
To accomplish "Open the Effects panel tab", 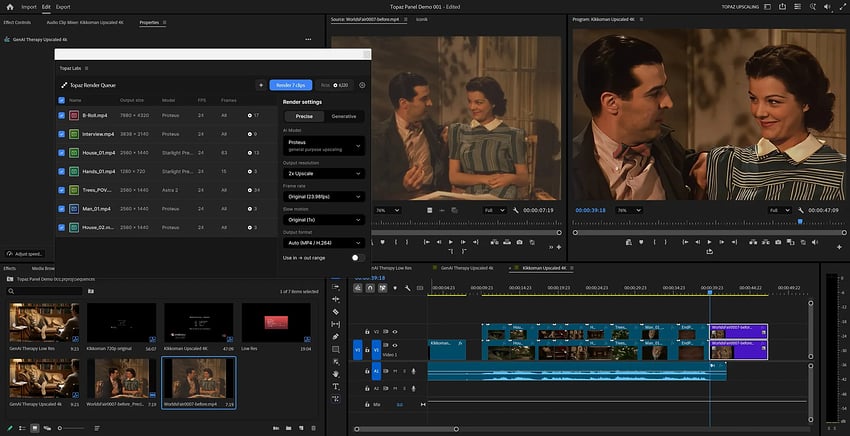I will click(x=10, y=268).
